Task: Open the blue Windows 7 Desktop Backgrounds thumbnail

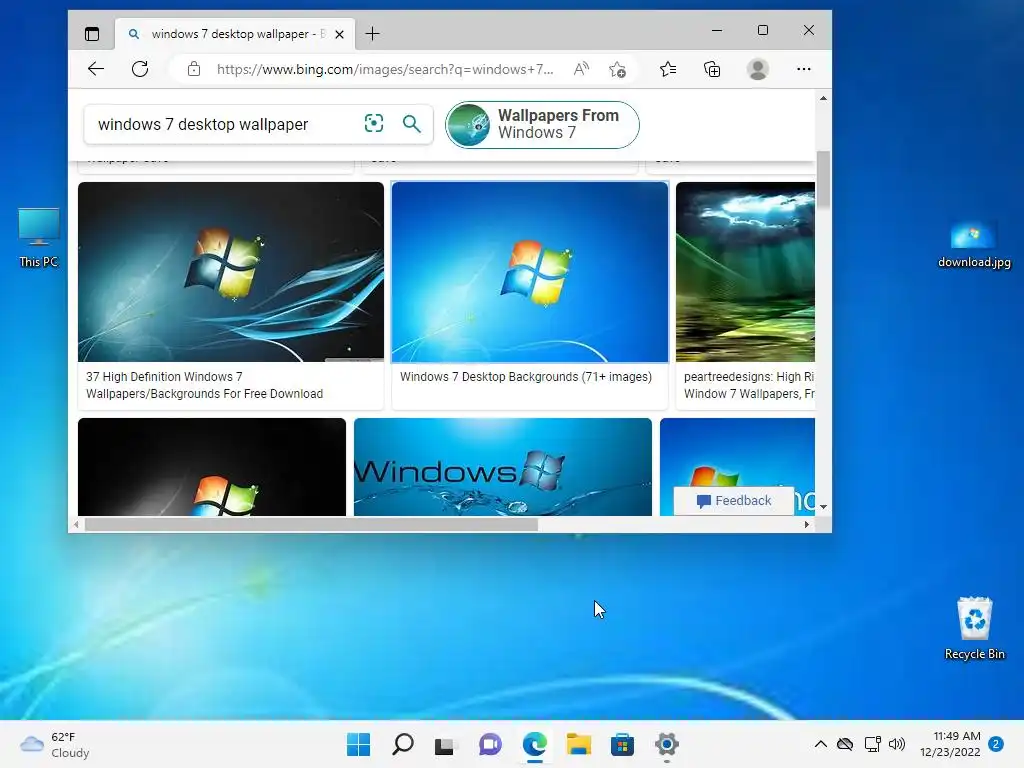Action: click(530, 272)
